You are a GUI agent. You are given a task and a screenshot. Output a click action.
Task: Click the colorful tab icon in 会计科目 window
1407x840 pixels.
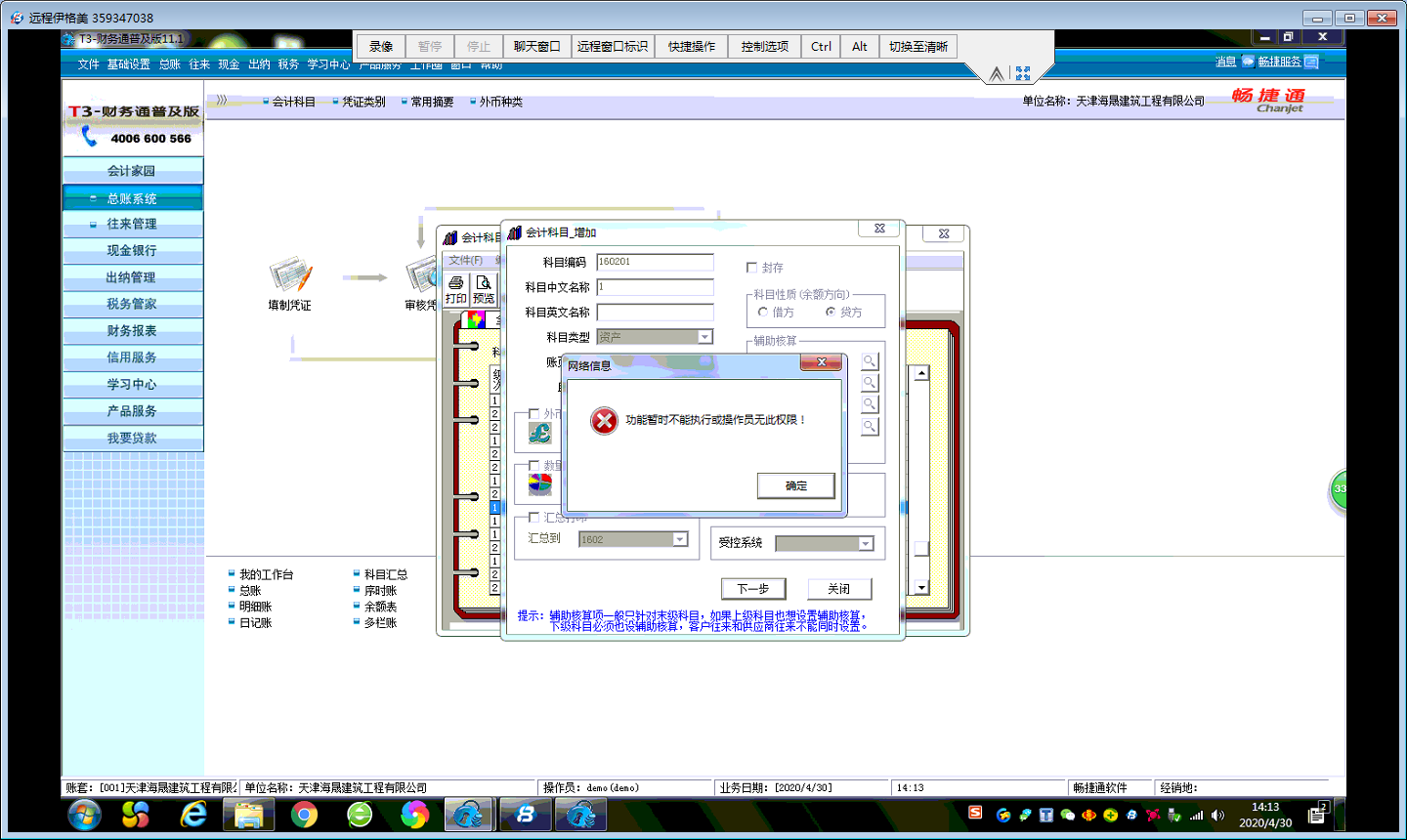(476, 318)
